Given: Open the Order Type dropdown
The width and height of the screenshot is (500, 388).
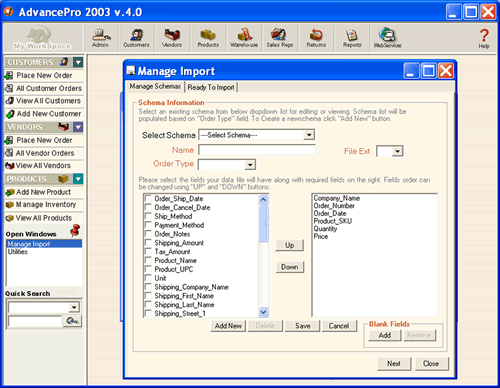Looking at the screenshot, I should pyautogui.click(x=250, y=165).
